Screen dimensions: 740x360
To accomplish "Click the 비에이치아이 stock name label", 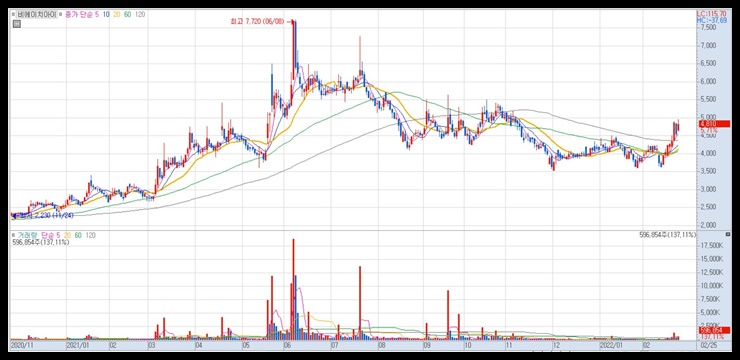I will click(37, 14).
